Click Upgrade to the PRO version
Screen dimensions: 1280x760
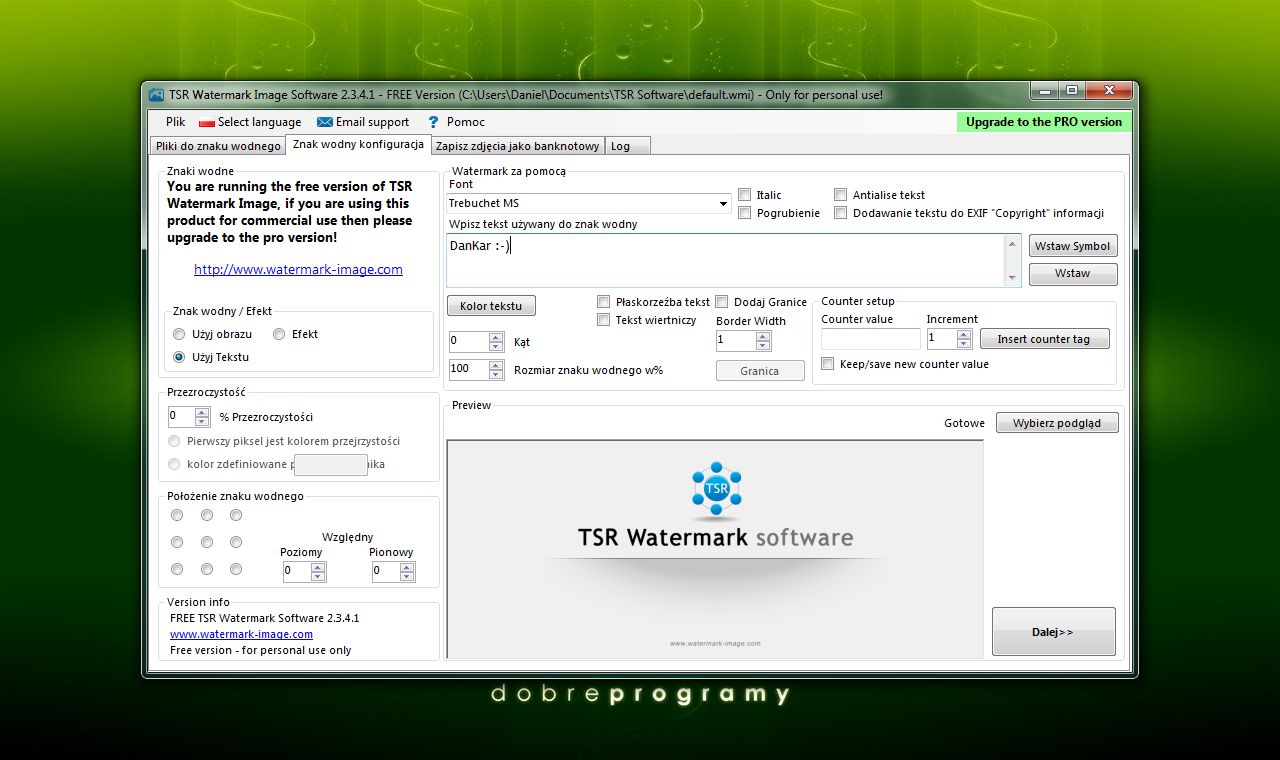pyautogui.click(x=1044, y=122)
